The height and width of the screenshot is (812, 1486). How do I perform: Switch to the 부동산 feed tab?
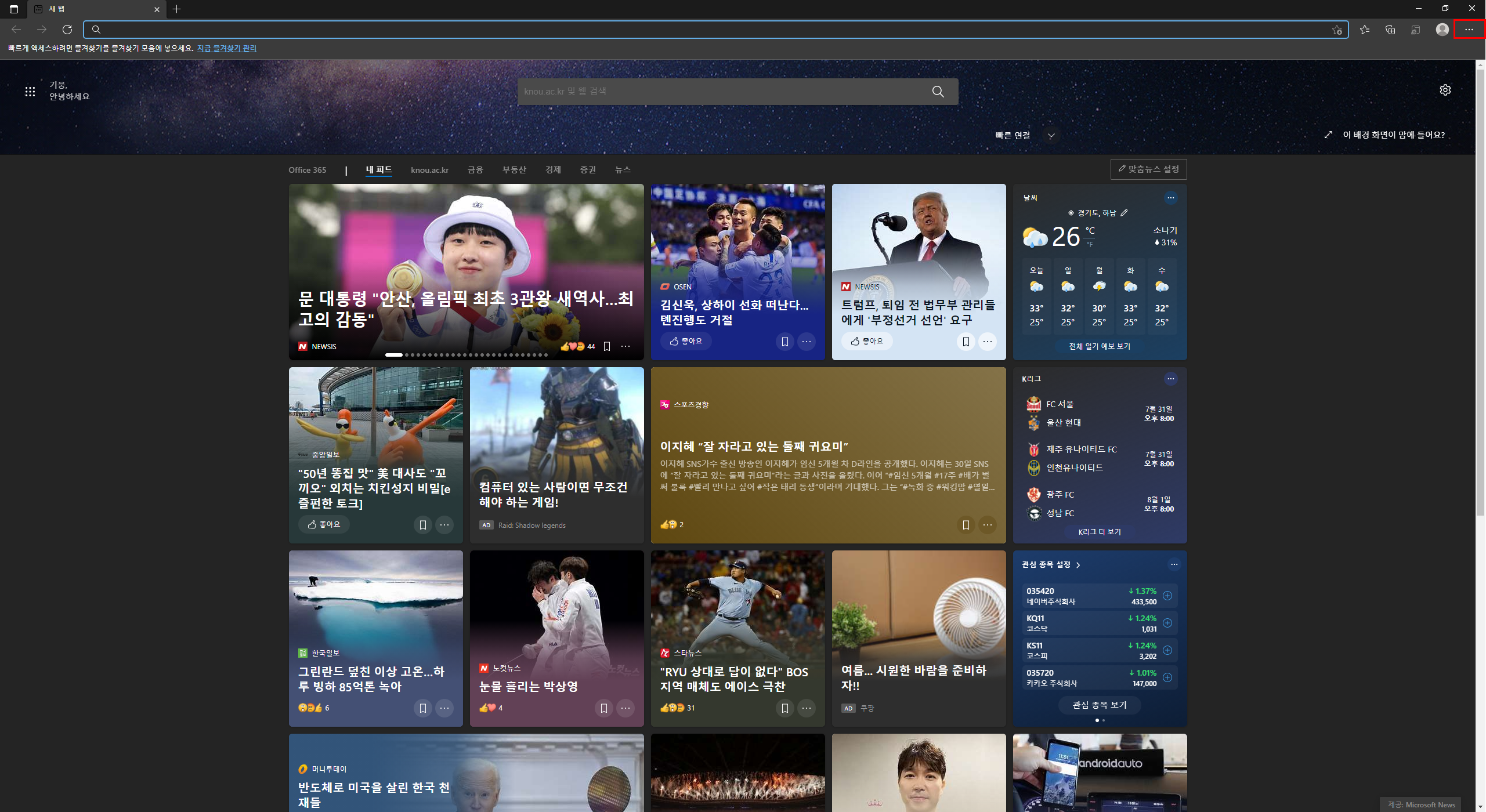coord(514,170)
